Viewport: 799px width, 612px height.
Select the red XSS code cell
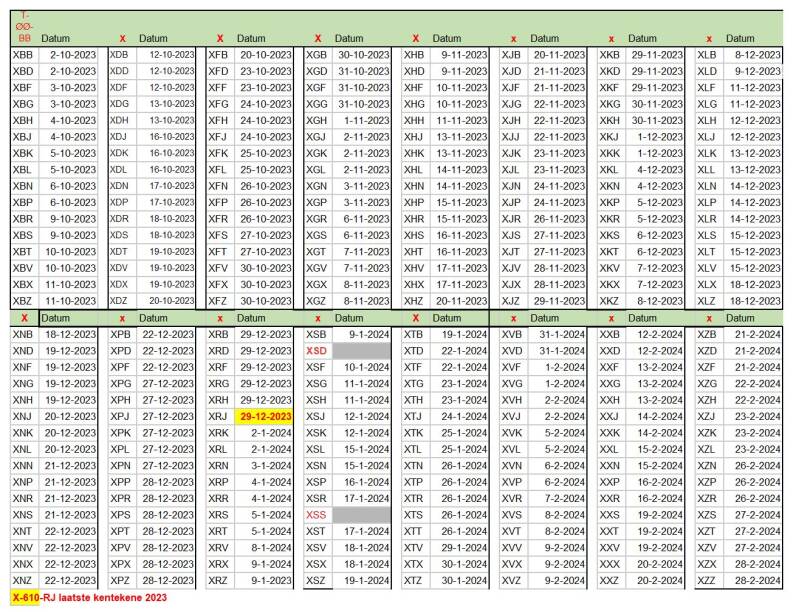click(316, 515)
